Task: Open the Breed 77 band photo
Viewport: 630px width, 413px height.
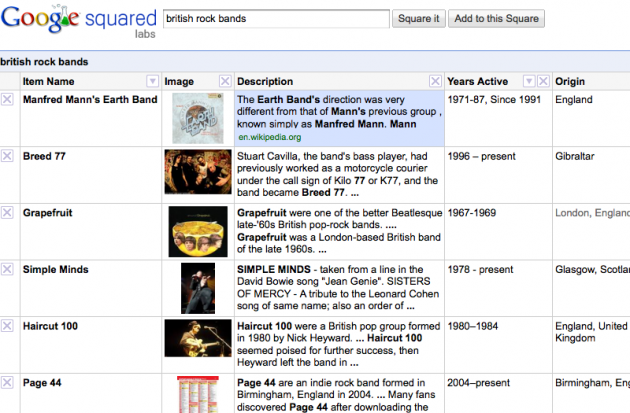Action: click(x=198, y=172)
